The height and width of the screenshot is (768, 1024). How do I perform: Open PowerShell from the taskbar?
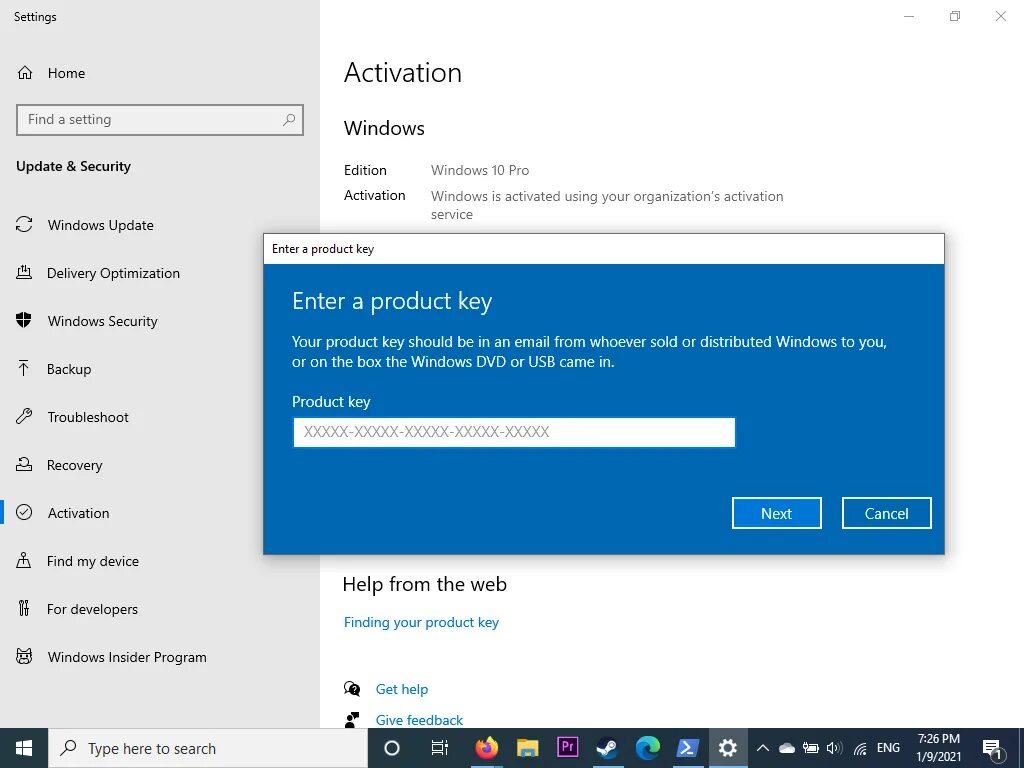688,748
